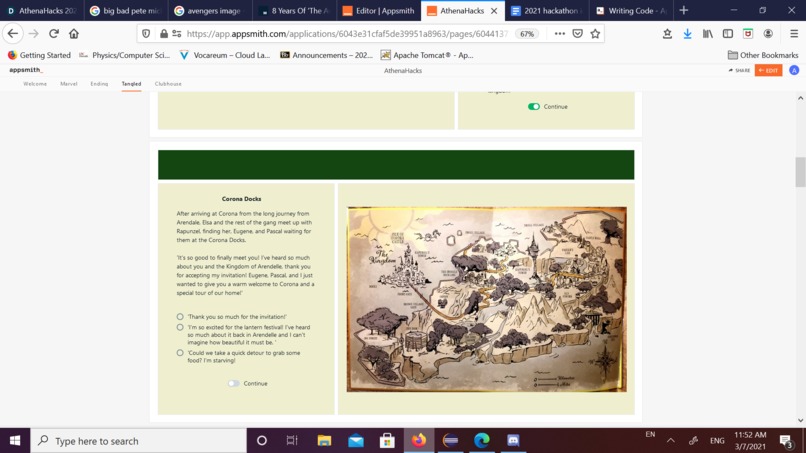Click the tracking protection shield icon

(146, 34)
